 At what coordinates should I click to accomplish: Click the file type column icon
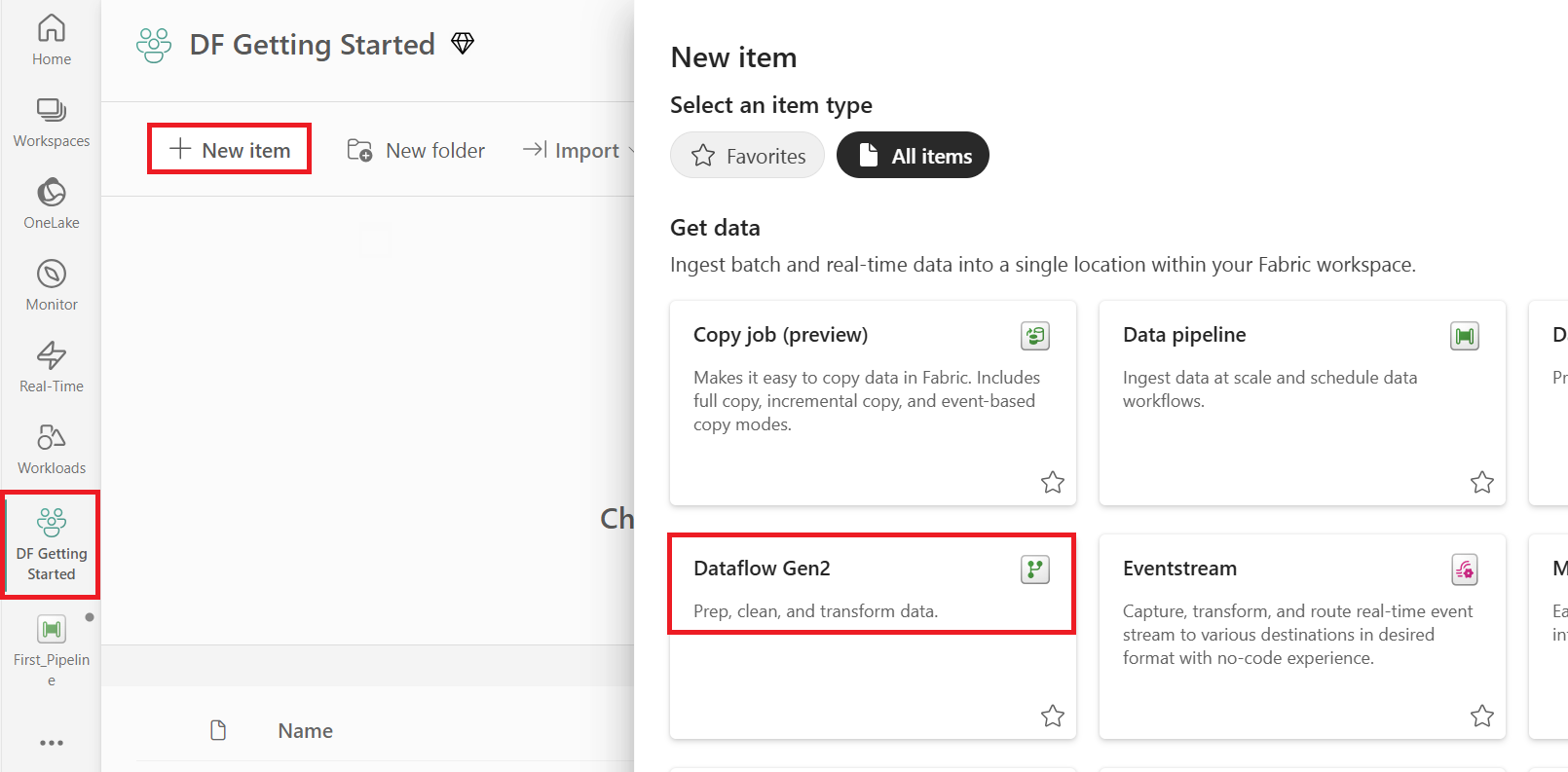pos(218,730)
